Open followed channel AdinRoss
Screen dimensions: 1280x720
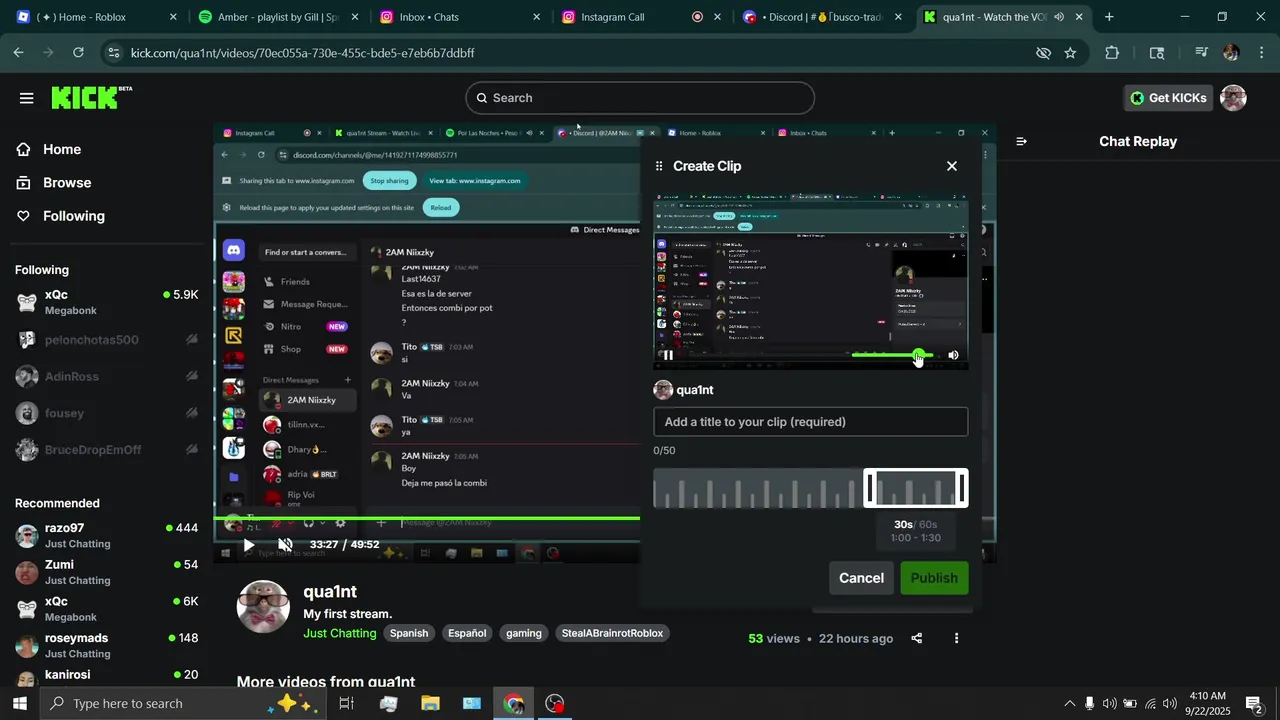click(107, 377)
